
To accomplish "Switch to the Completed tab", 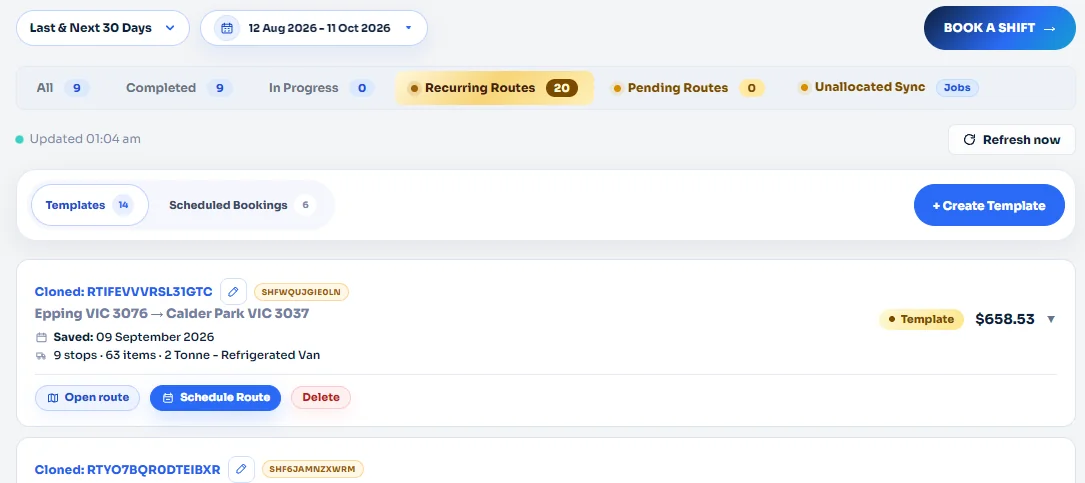I will click(x=179, y=88).
